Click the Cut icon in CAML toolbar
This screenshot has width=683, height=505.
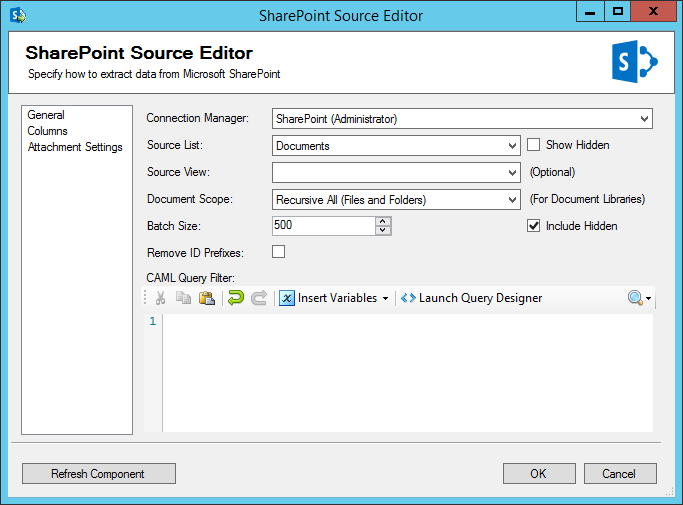pyautogui.click(x=160, y=298)
